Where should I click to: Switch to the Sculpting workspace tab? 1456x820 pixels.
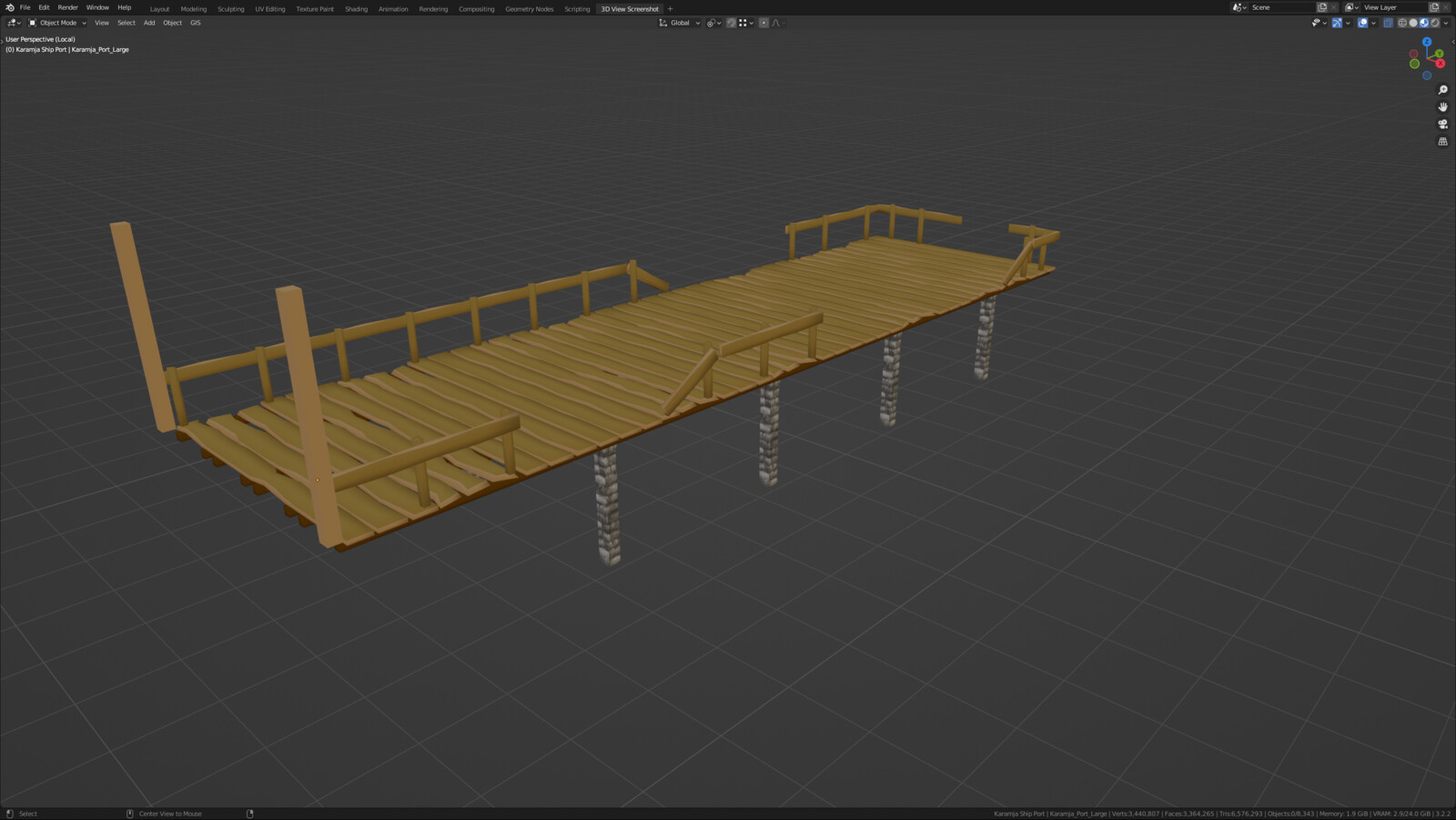(x=231, y=9)
